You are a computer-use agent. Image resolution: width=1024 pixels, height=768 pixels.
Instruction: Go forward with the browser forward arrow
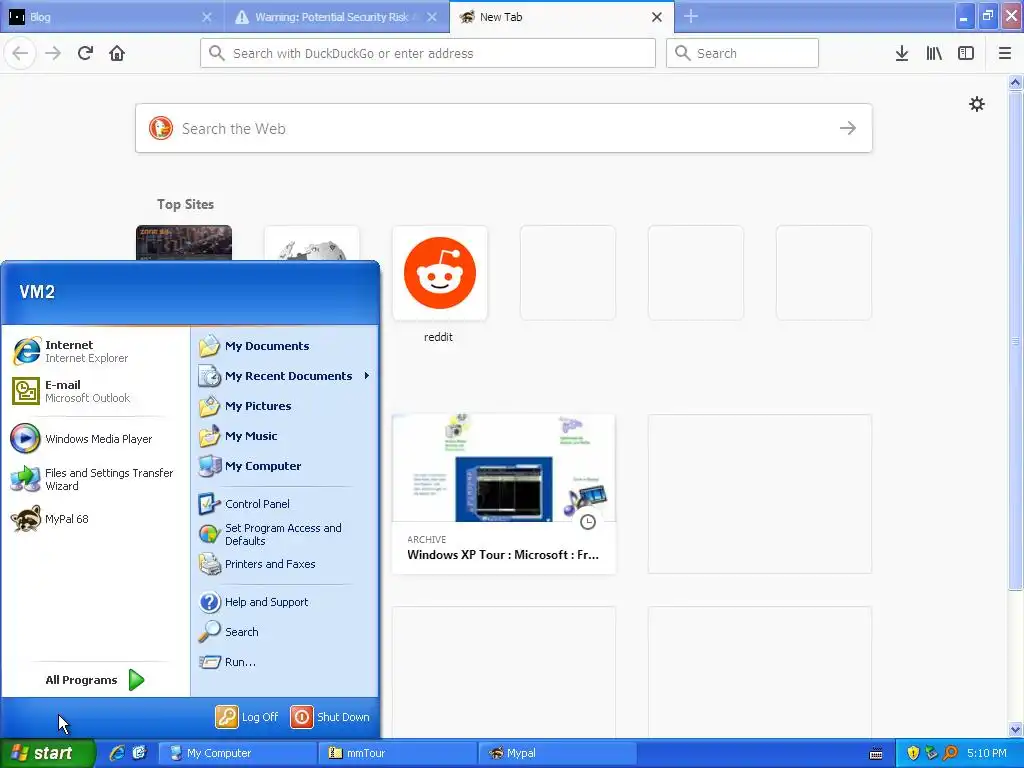[x=53, y=53]
